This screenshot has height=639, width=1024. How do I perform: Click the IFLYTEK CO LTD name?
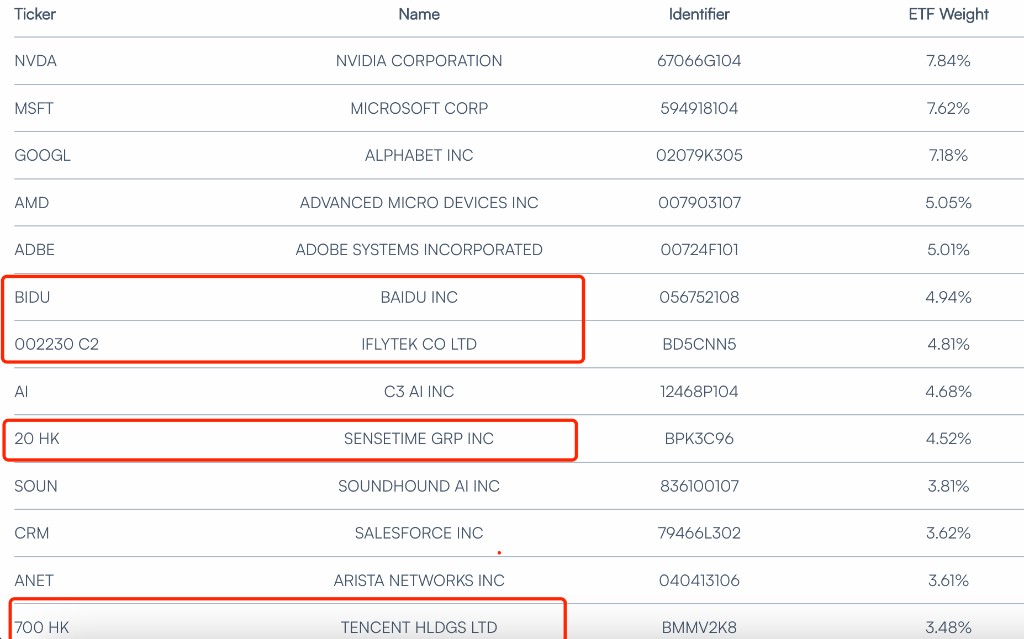pos(419,344)
